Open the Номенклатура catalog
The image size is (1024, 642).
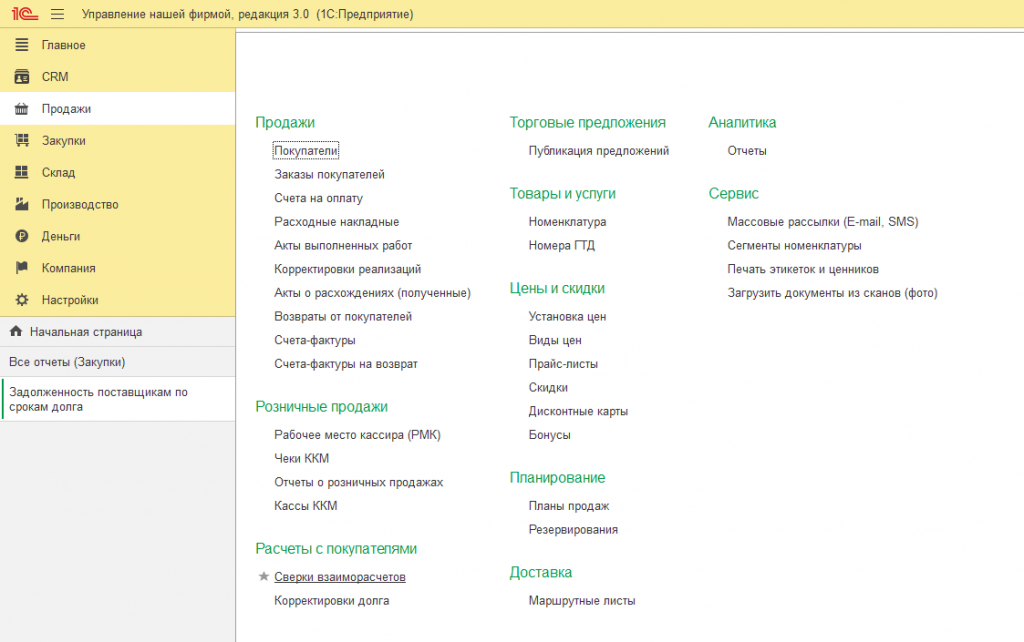point(568,221)
